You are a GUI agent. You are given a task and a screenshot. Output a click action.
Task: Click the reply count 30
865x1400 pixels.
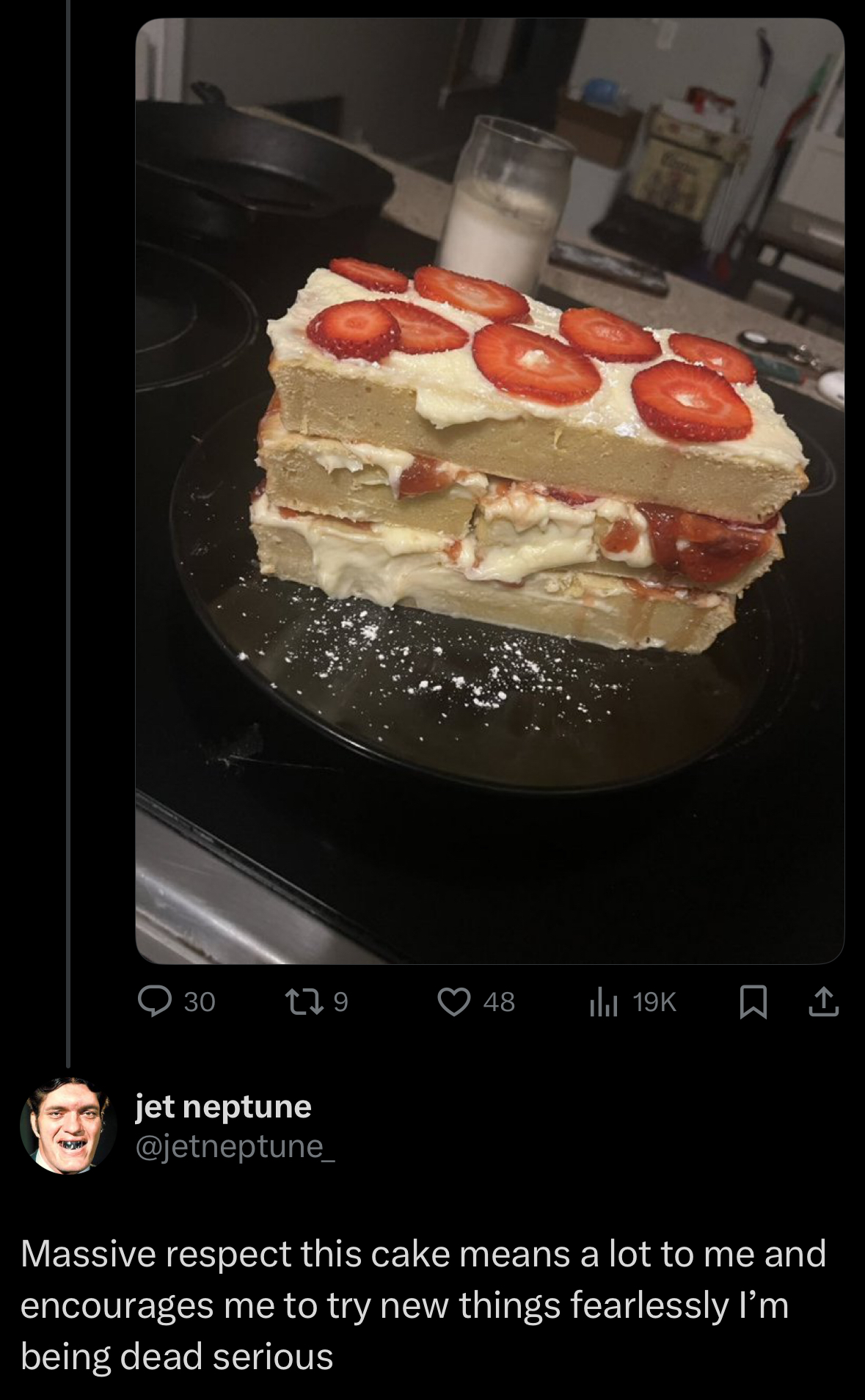pos(200,1002)
